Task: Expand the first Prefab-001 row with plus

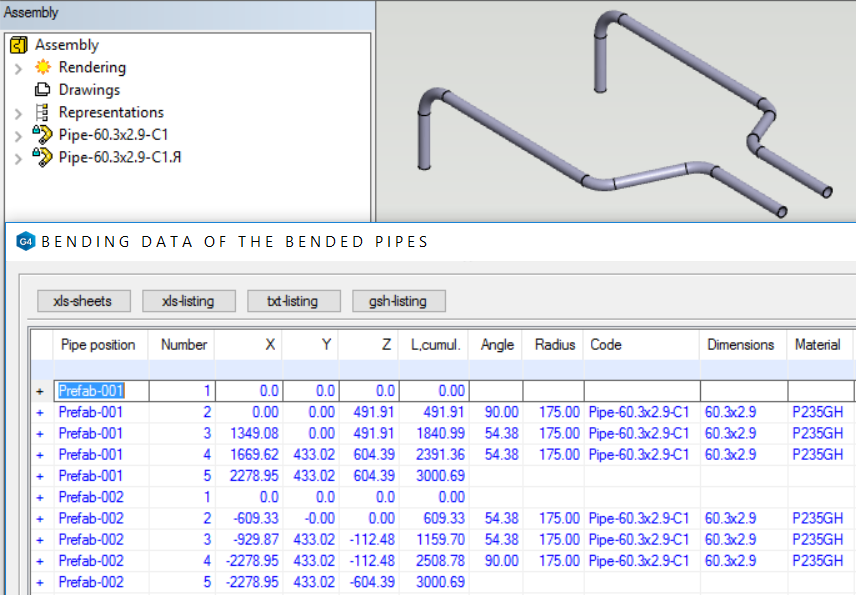Action: tap(40, 391)
